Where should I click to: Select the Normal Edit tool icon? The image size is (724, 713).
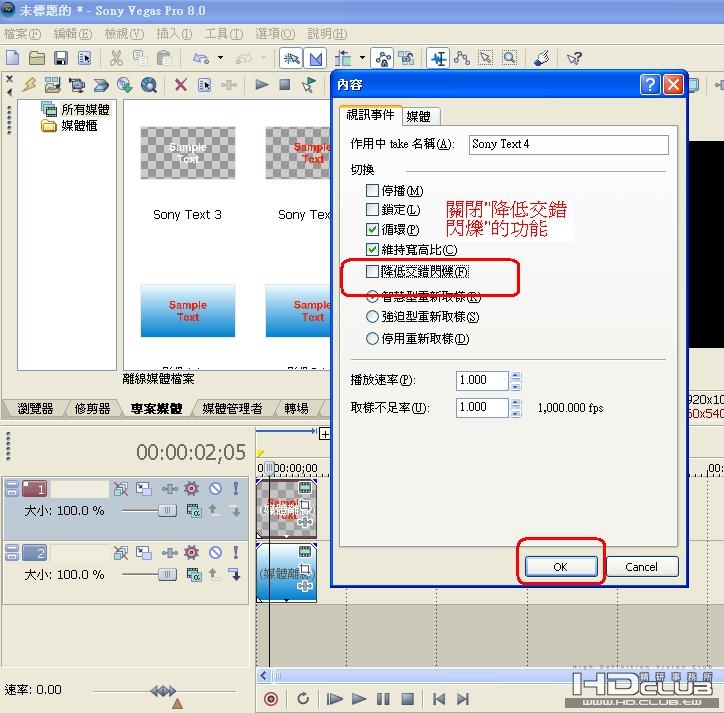(x=438, y=59)
